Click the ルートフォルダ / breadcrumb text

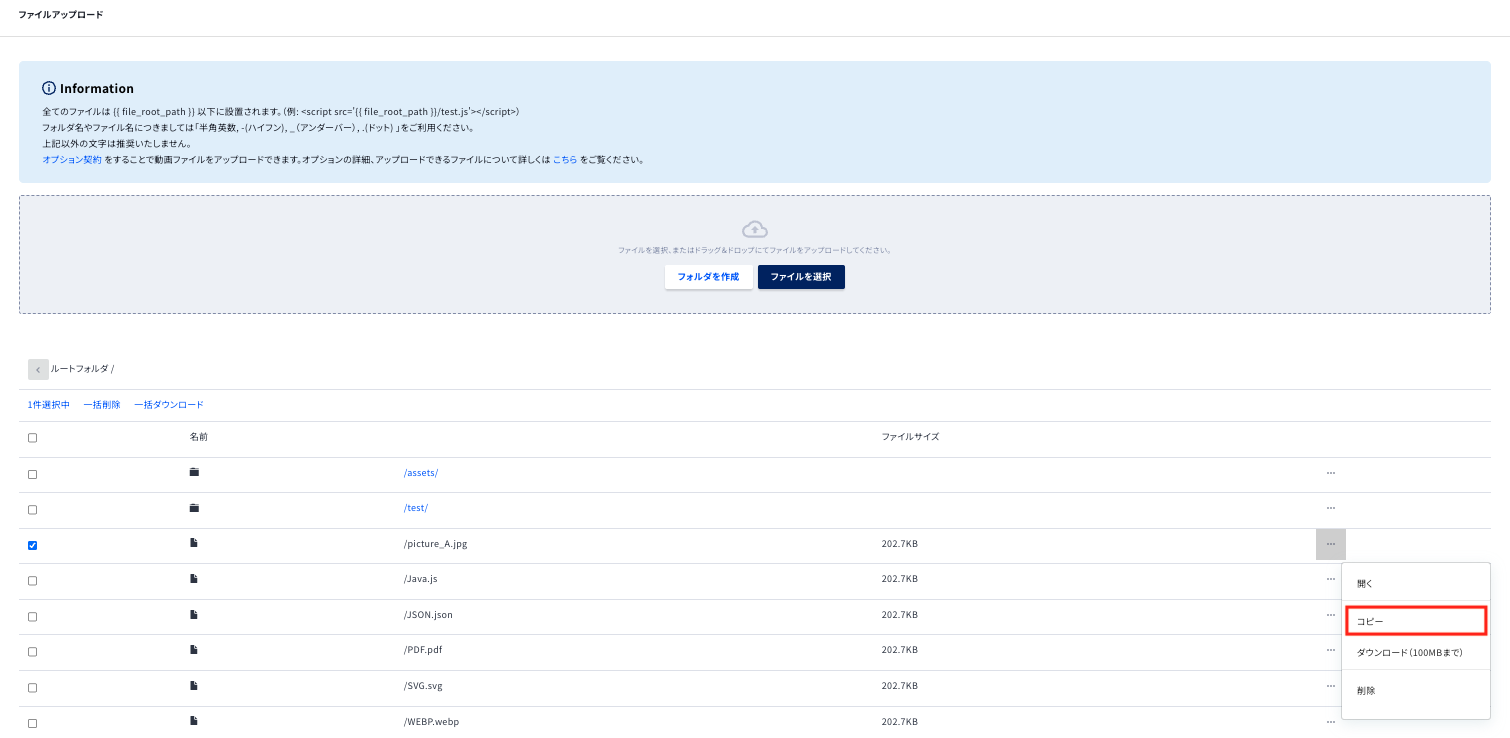(x=83, y=369)
